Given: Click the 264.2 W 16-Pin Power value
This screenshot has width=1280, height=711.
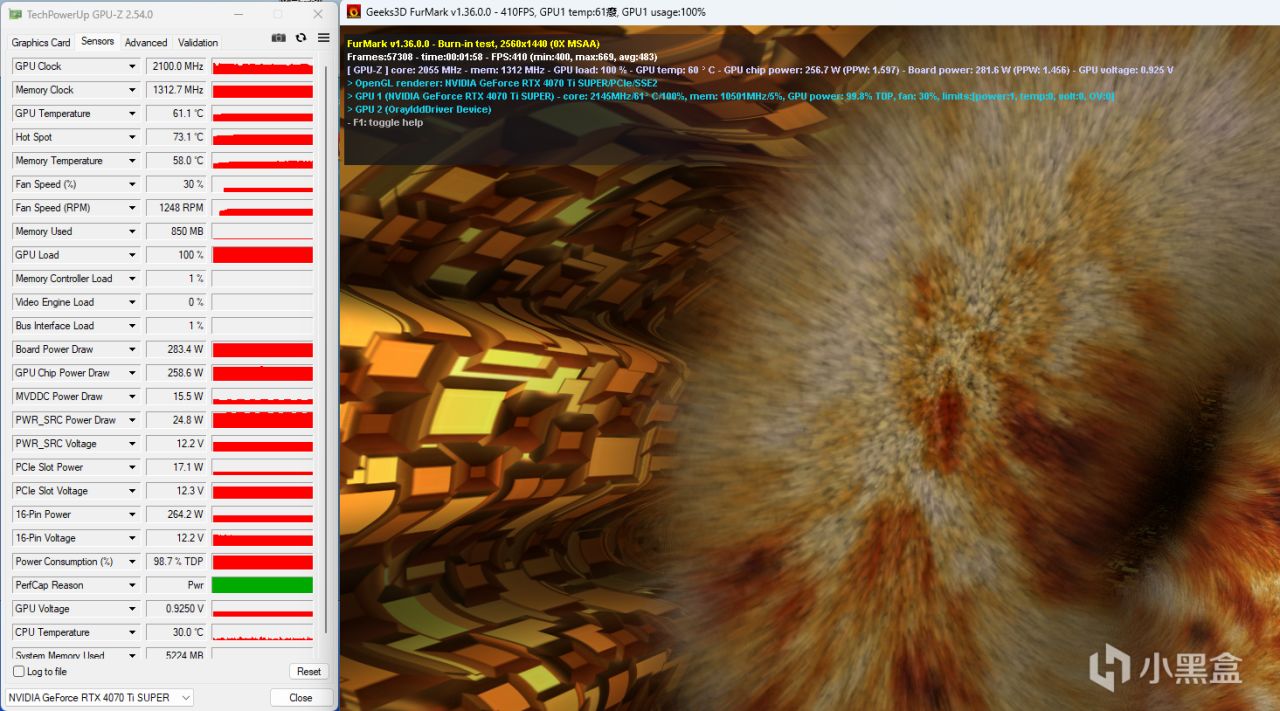Looking at the screenshot, I should [x=176, y=515].
